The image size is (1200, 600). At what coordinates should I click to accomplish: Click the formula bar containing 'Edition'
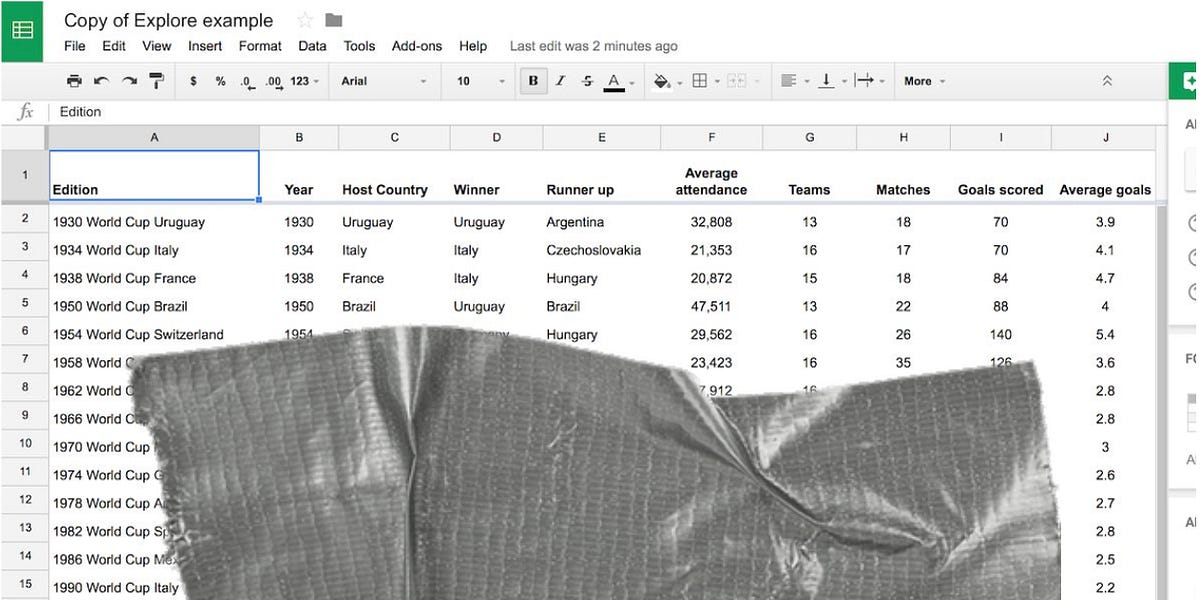click(x=610, y=112)
